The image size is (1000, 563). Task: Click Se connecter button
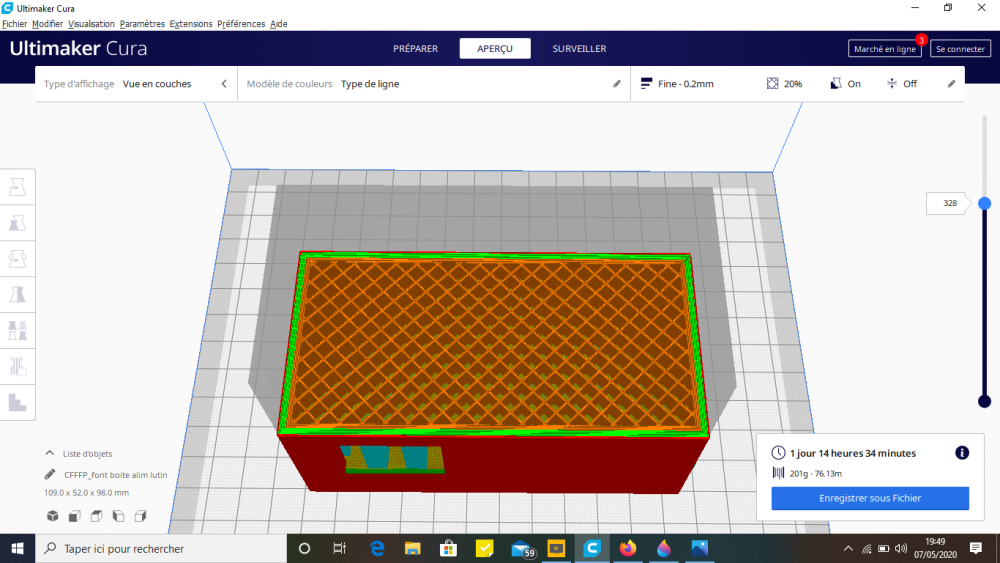click(x=960, y=48)
